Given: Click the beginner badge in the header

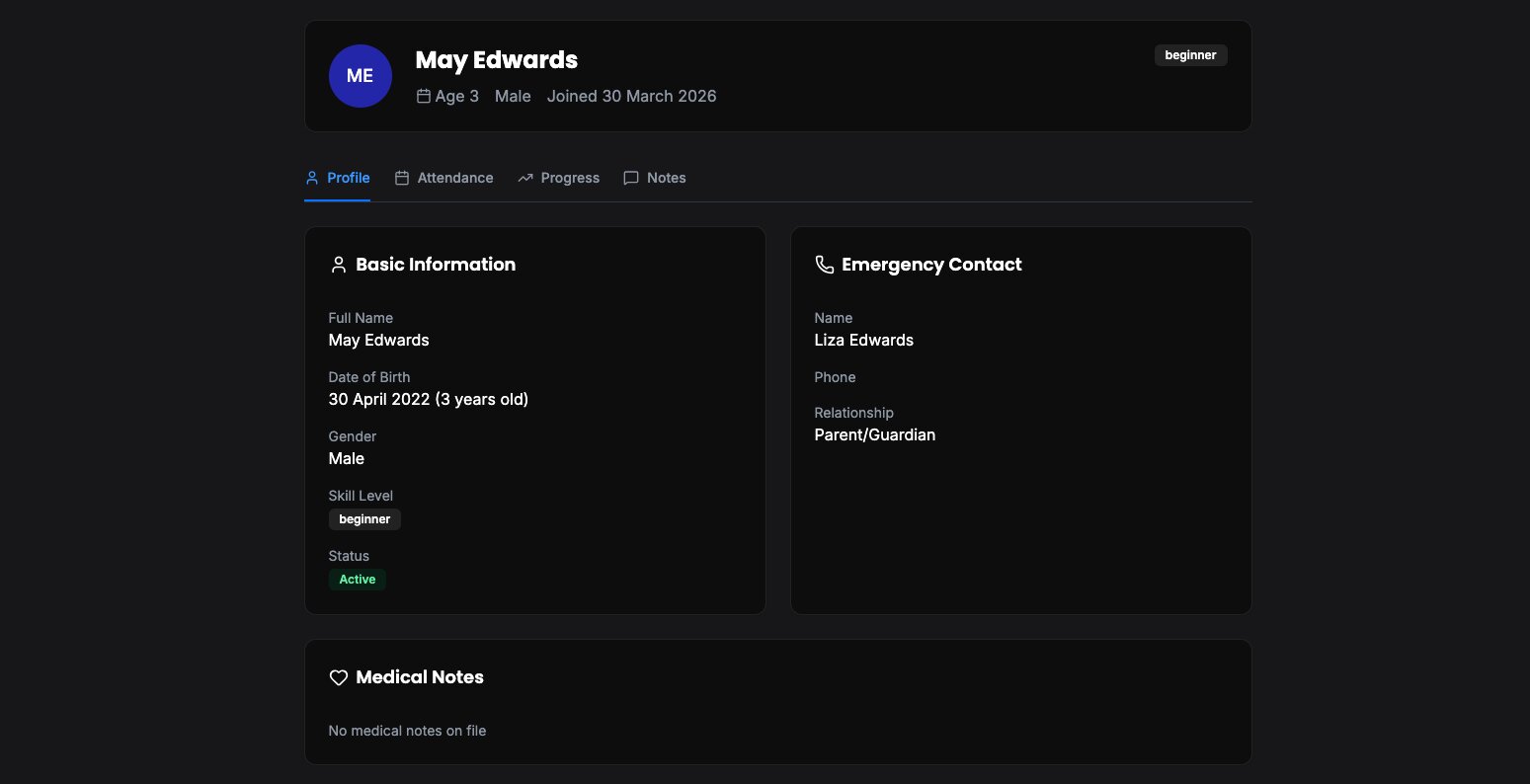Looking at the screenshot, I should click(x=1190, y=55).
